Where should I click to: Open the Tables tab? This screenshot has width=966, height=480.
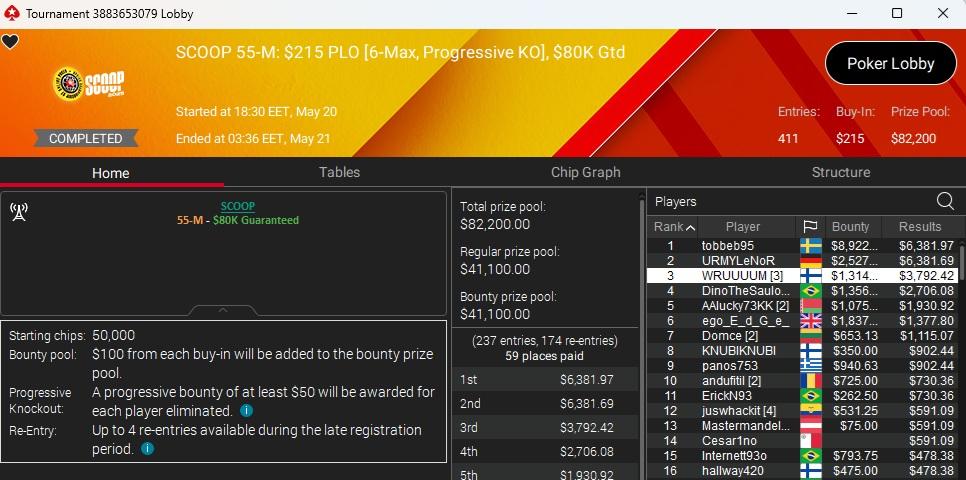point(339,173)
